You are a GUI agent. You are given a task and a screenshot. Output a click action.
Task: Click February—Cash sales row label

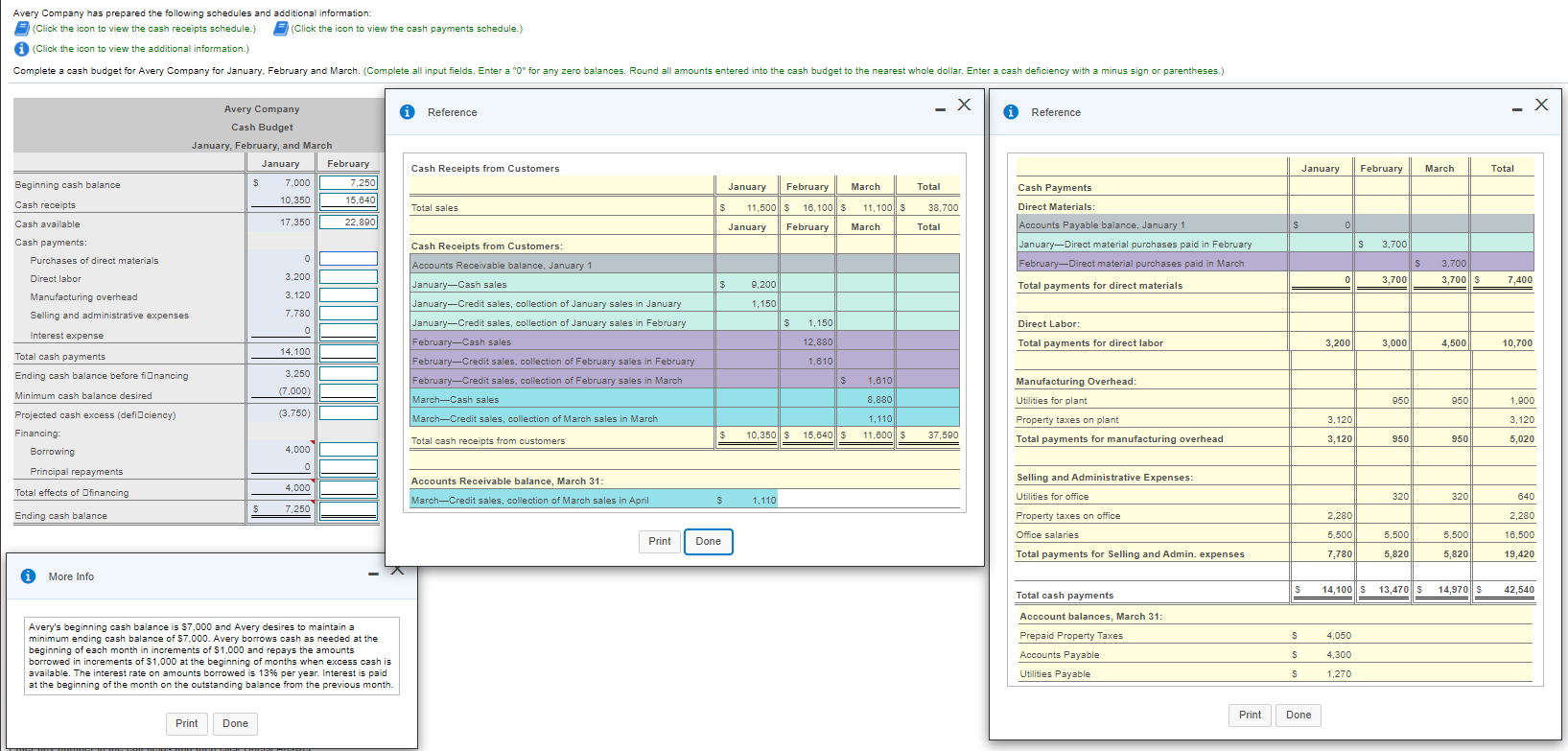click(461, 342)
